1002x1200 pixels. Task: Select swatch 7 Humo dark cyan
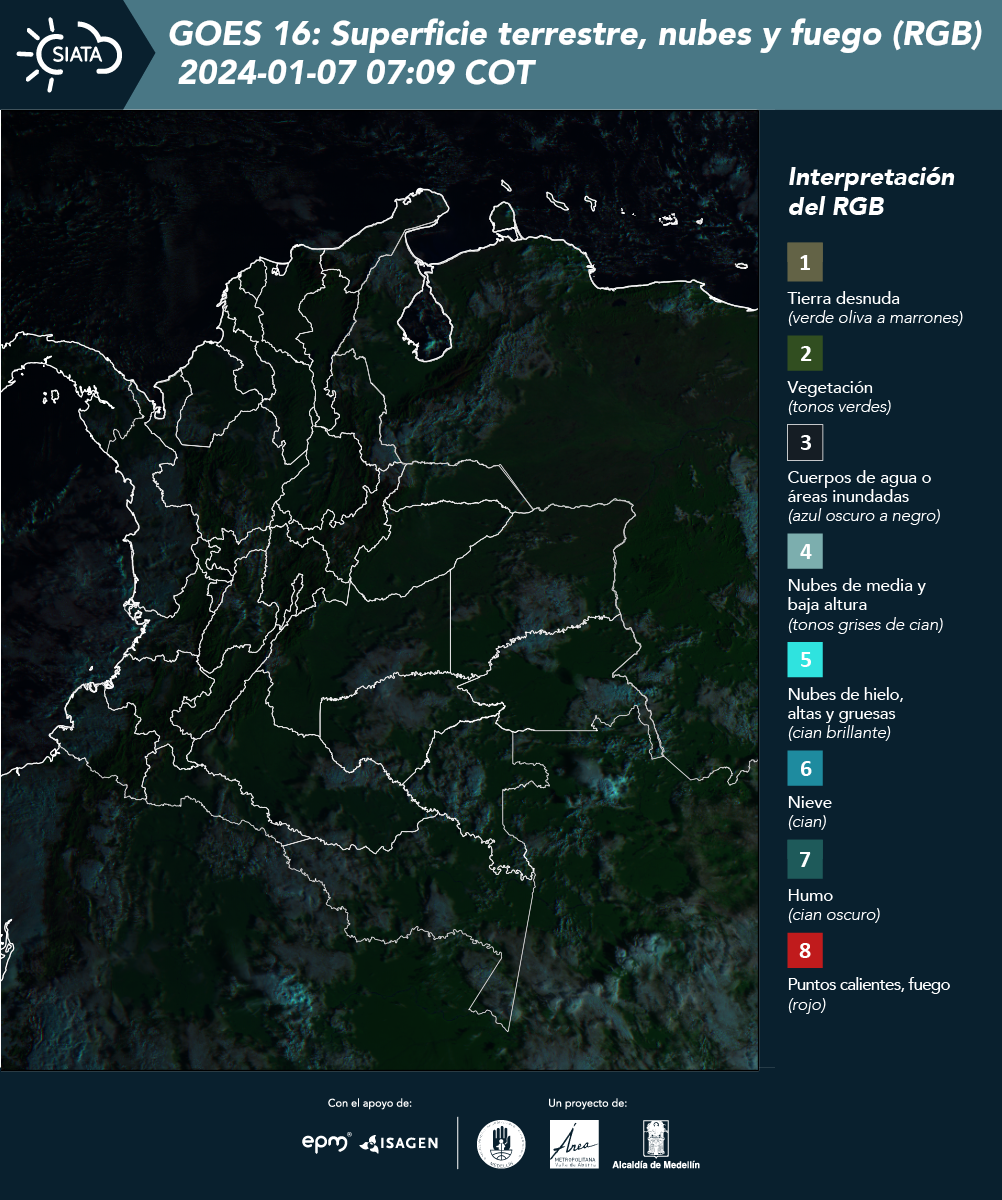[x=805, y=859]
